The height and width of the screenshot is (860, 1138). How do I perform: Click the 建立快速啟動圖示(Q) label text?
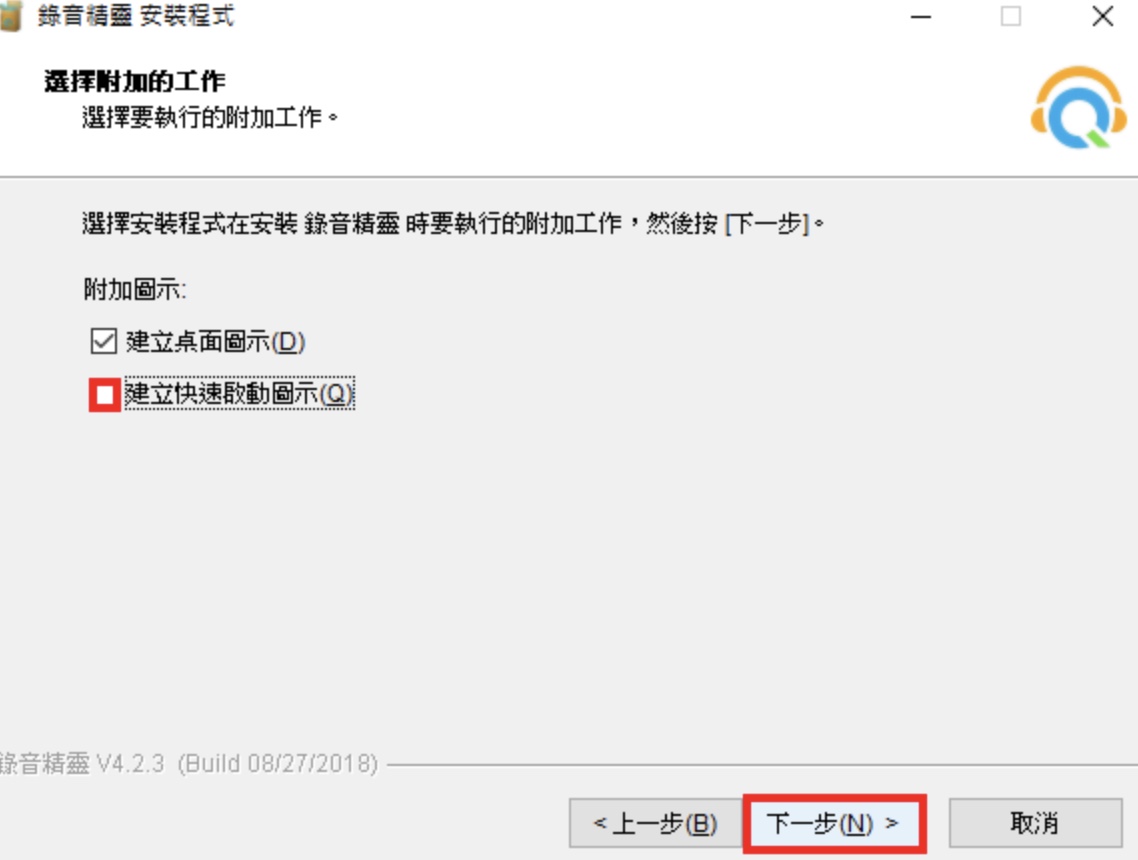240,393
